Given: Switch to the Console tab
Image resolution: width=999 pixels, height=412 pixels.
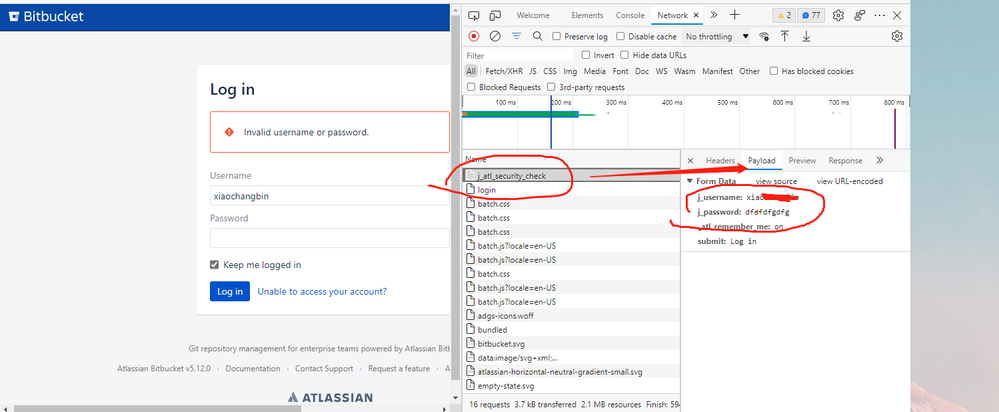Looking at the screenshot, I should point(630,15).
